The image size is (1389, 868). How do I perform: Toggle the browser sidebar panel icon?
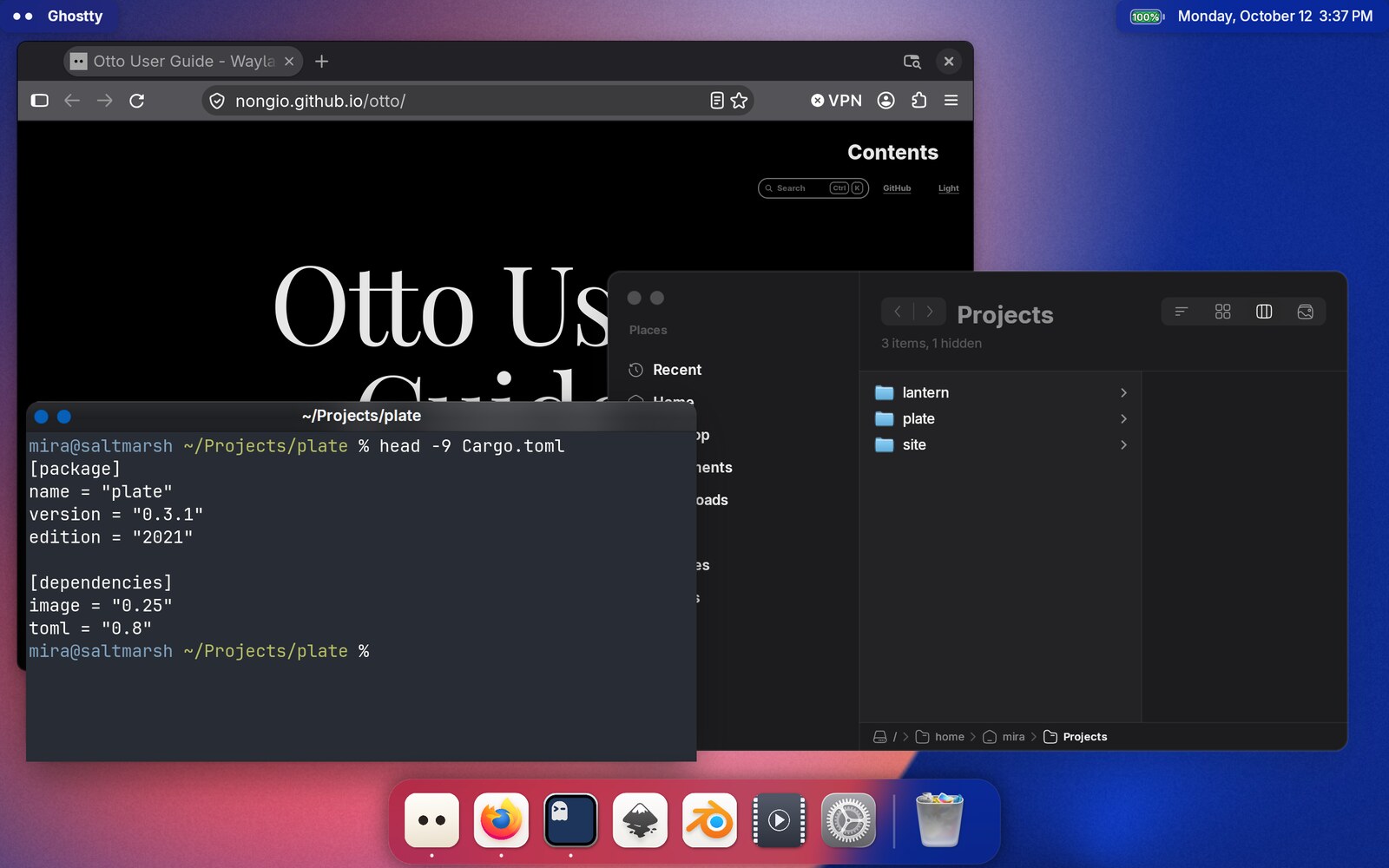point(39,101)
